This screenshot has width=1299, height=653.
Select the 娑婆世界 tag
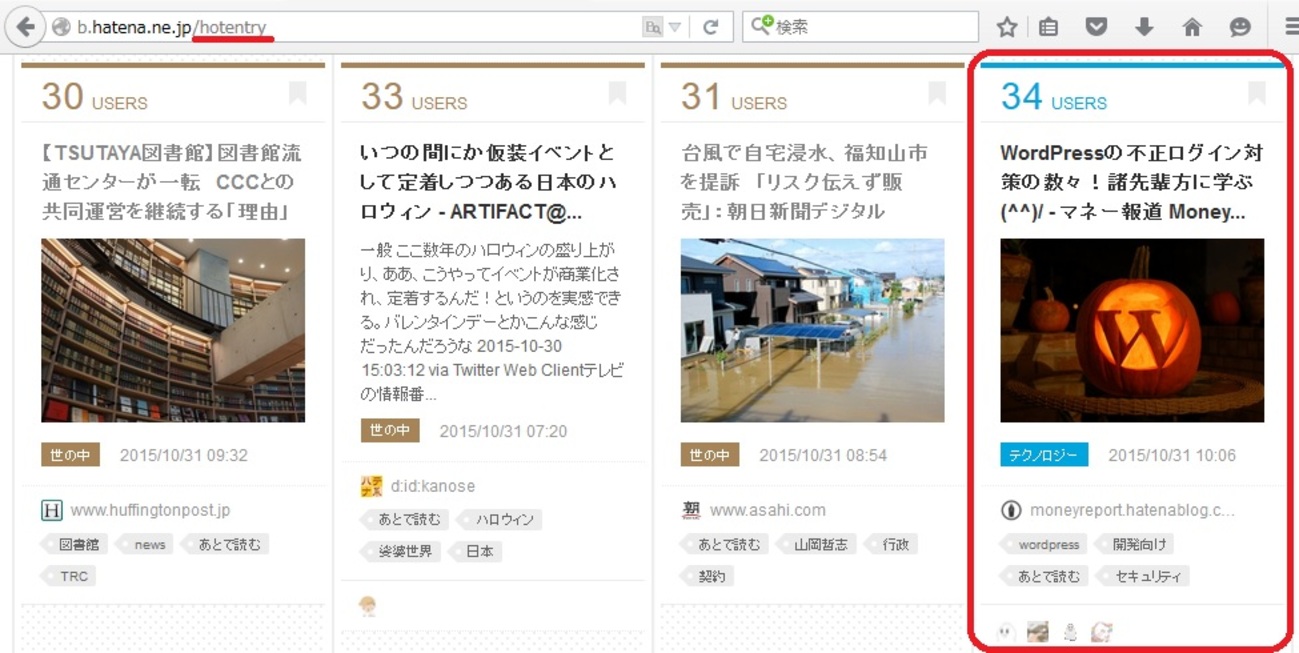click(x=402, y=551)
